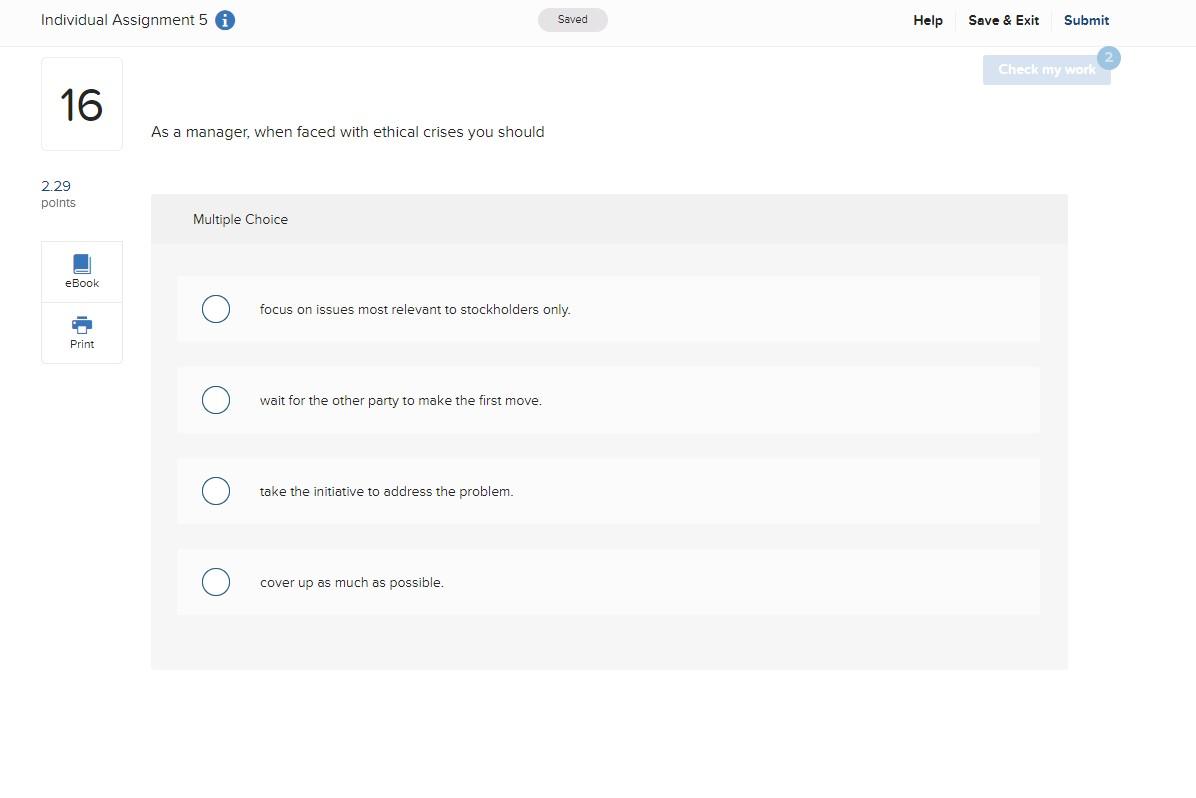Screen dimensions: 1196x798
Task: Click the 'Multiple Choice' header label
Action: coord(240,220)
